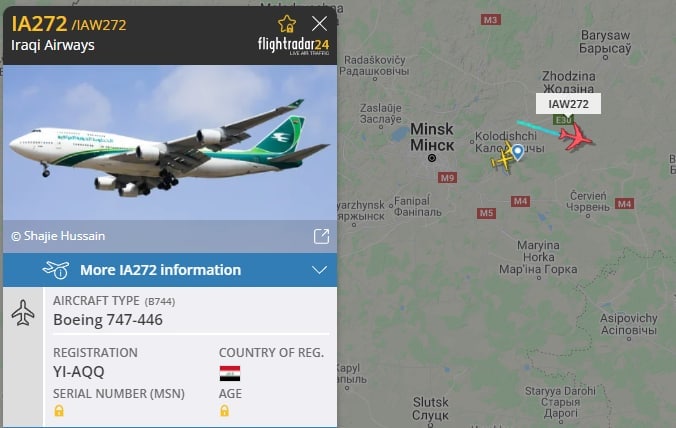Click the flight info plane icon
676x428 pixels.
point(56,270)
